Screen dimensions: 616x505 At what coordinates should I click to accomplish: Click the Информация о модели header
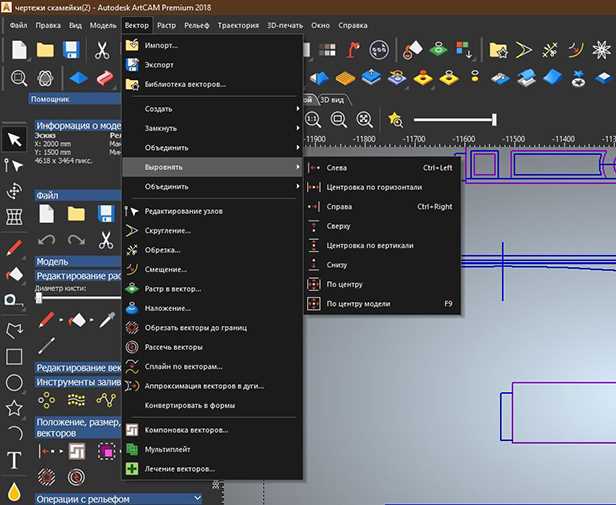79,125
